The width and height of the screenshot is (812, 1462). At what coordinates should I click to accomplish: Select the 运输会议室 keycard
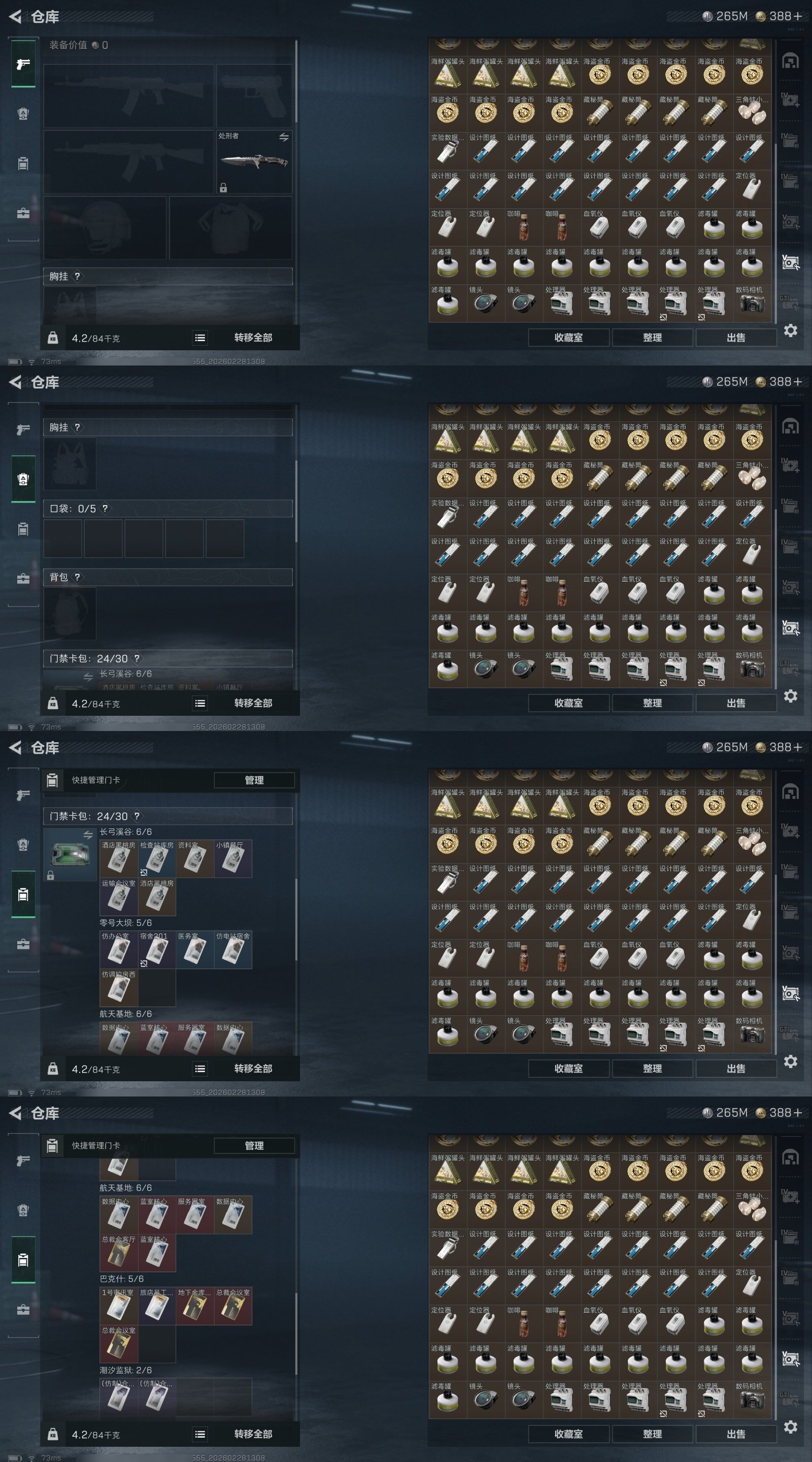119,896
